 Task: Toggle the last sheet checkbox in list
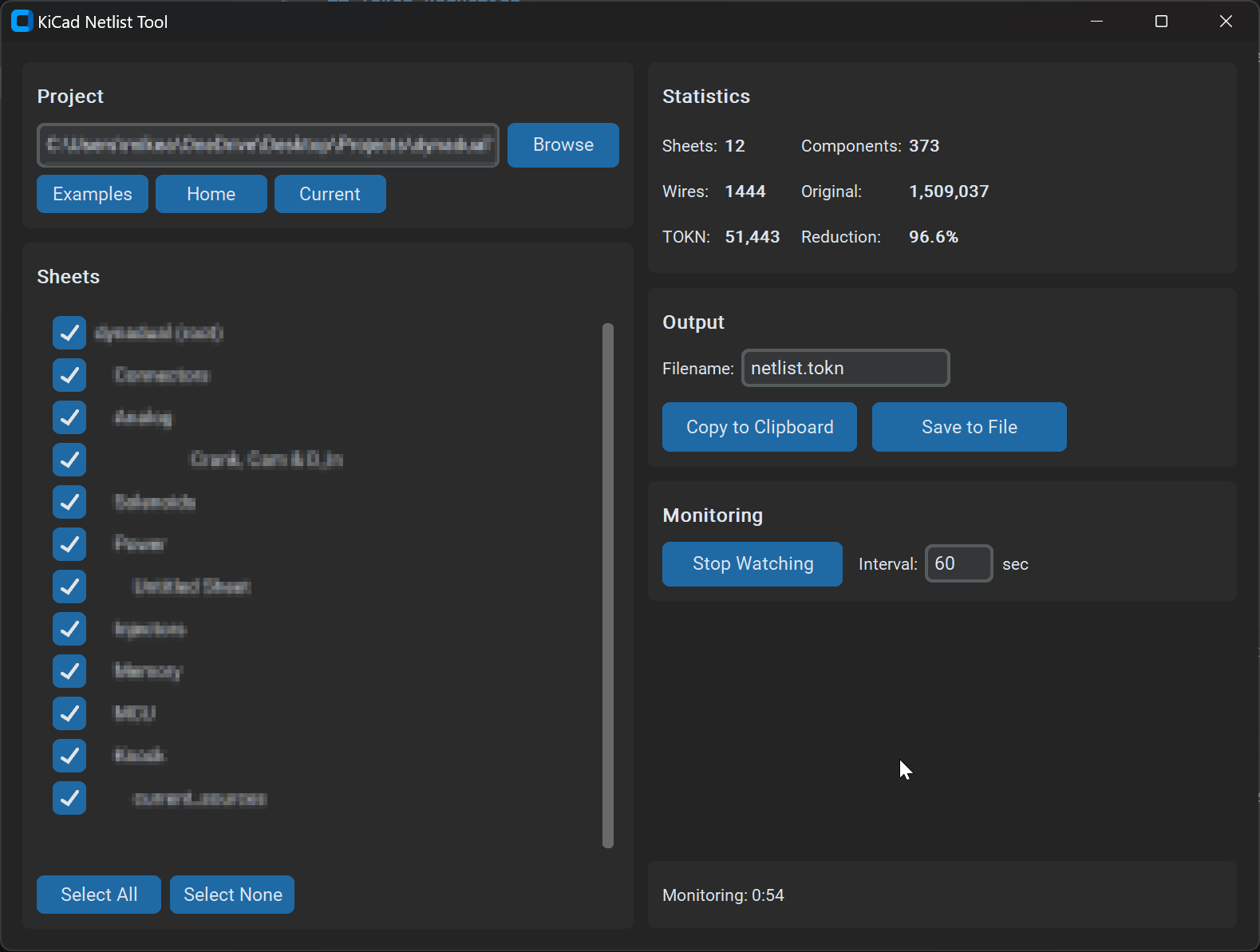(x=69, y=798)
